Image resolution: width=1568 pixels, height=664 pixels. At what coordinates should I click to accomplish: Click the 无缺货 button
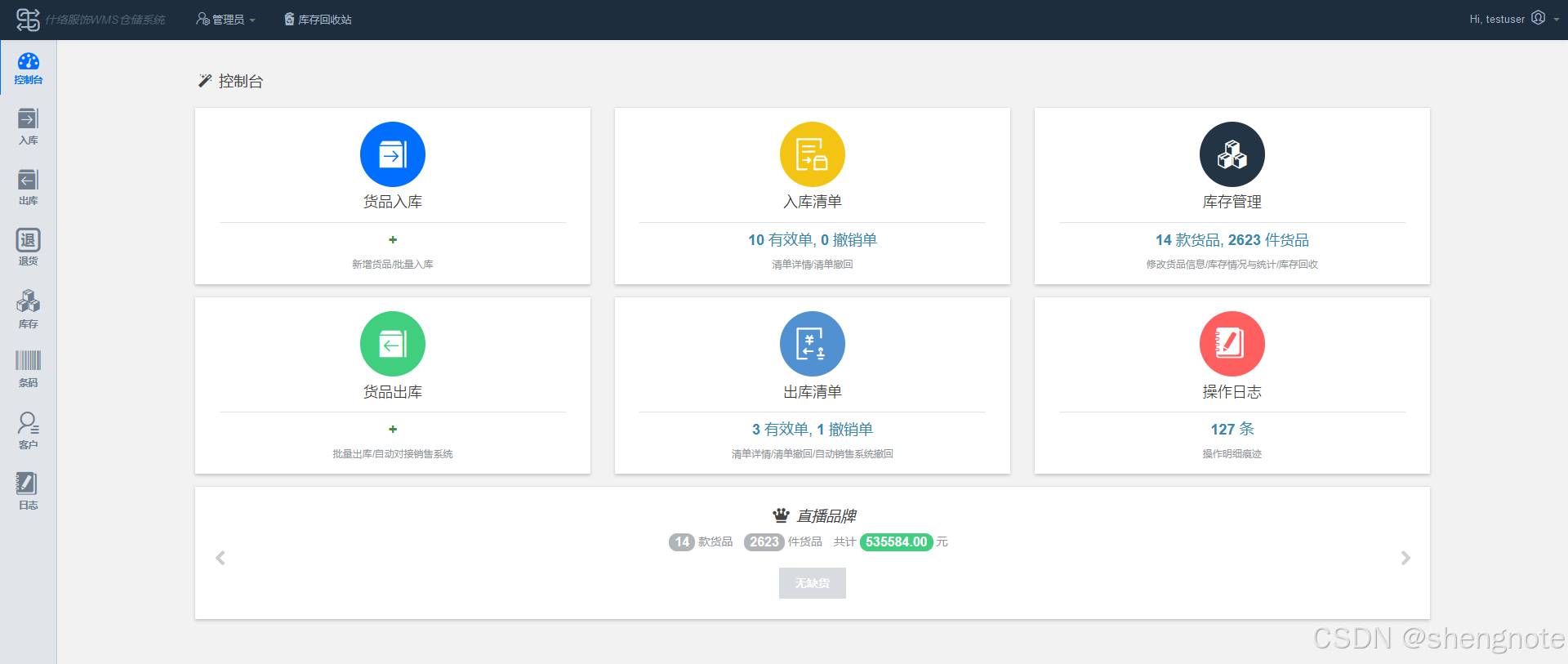pyautogui.click(x=812, y=583)
